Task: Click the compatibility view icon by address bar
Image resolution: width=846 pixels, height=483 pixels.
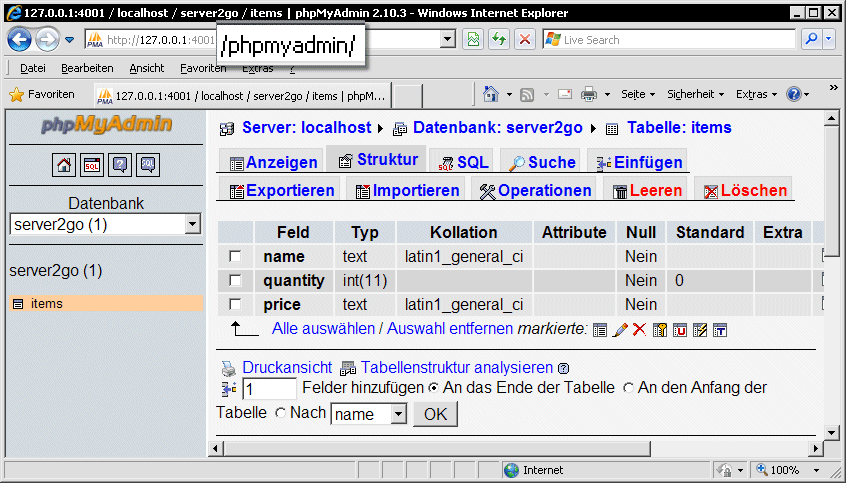Action: [x=473, y=39]
